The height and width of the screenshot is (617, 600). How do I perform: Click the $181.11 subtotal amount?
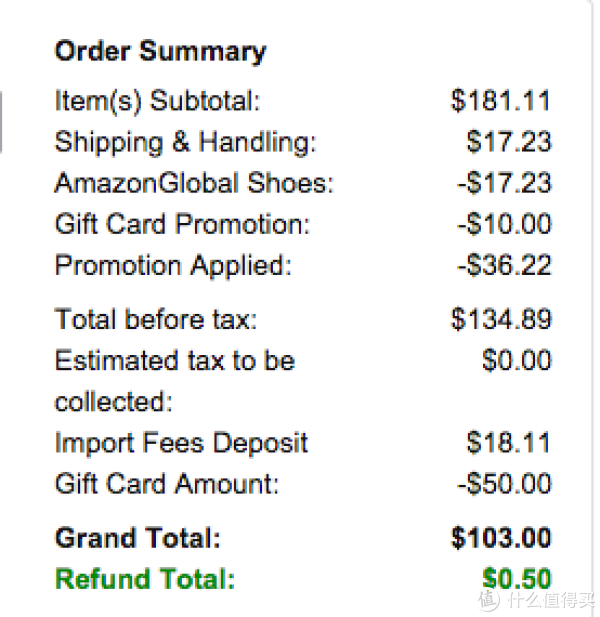(x=500, y=101)
